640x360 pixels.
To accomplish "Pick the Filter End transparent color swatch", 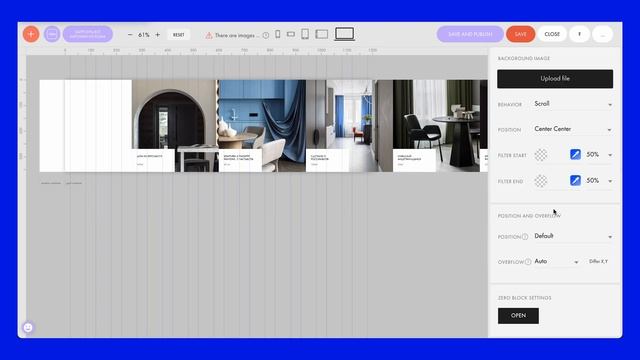I will 541,181.
